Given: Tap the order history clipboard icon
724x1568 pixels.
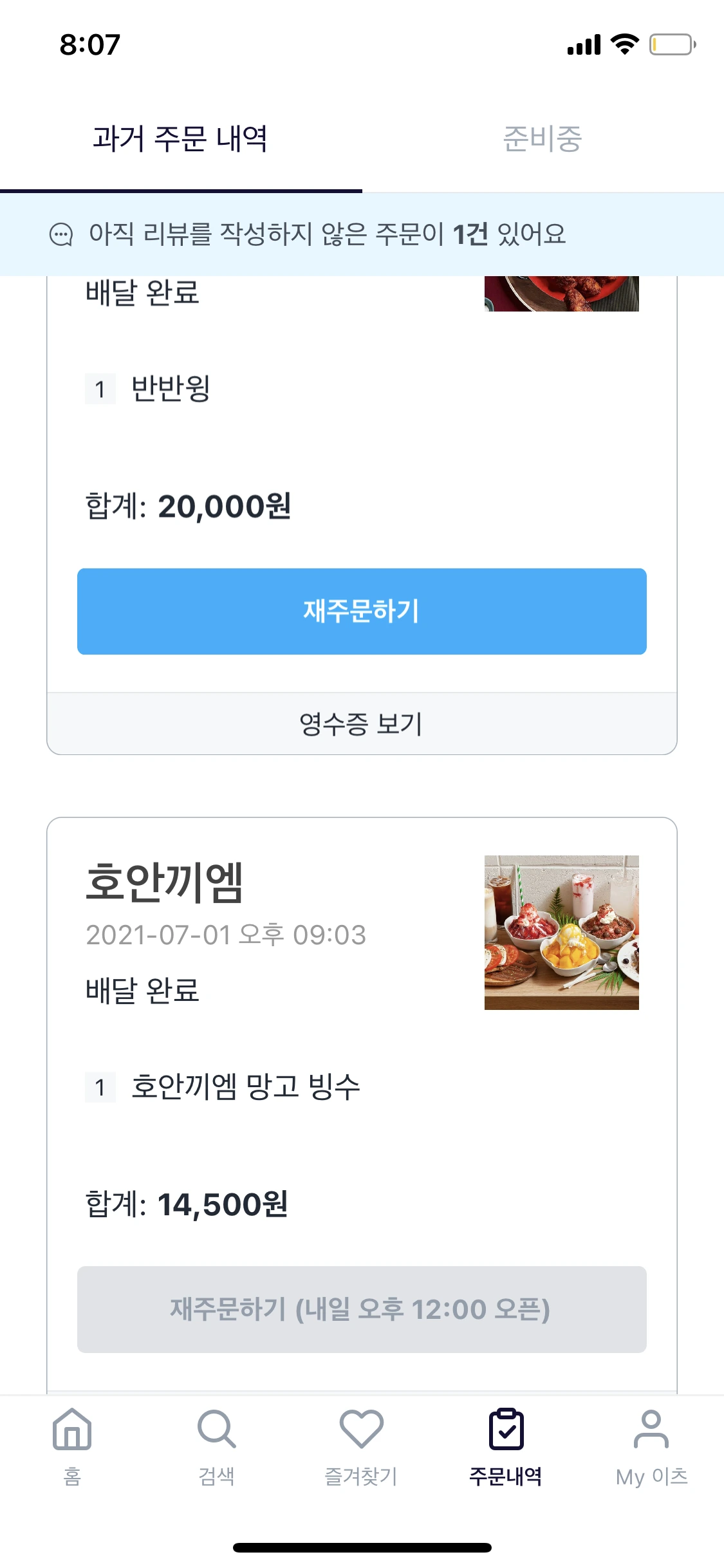Looking at the screenshot, I should [x=506, y=1429].
